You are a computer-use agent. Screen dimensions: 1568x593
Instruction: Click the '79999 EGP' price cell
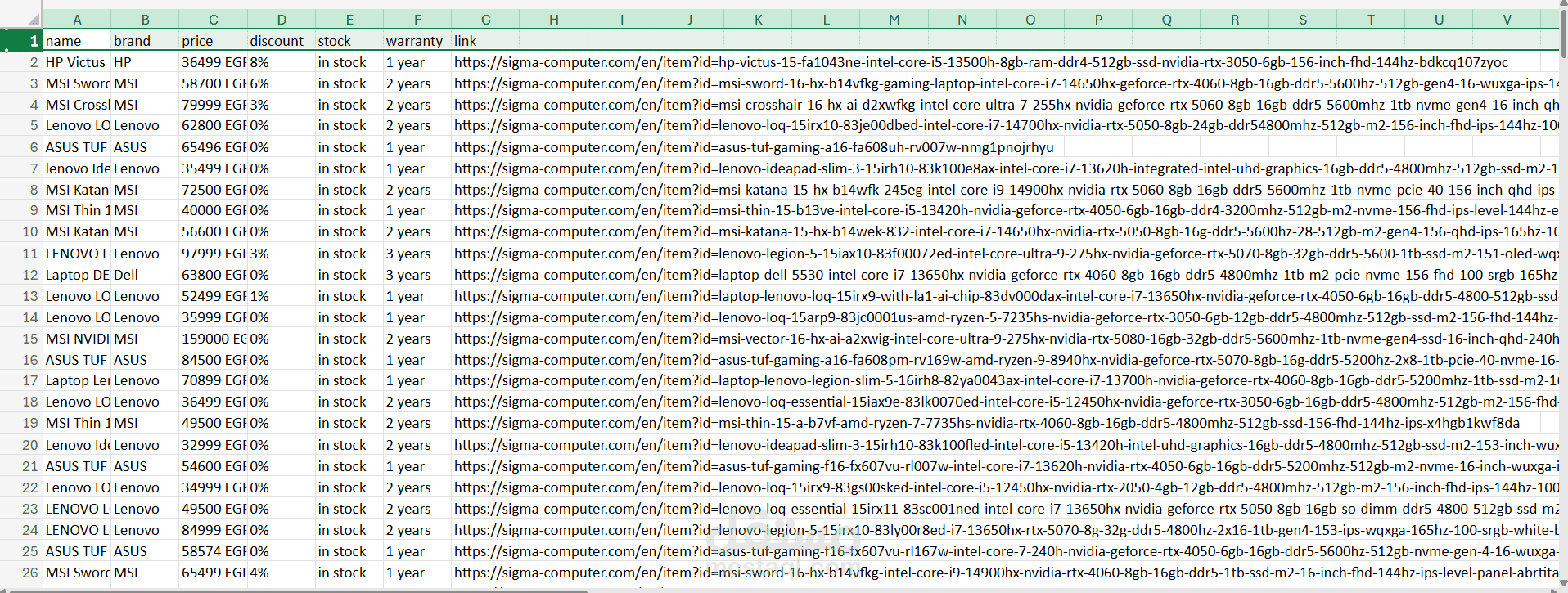coord(214,105)
